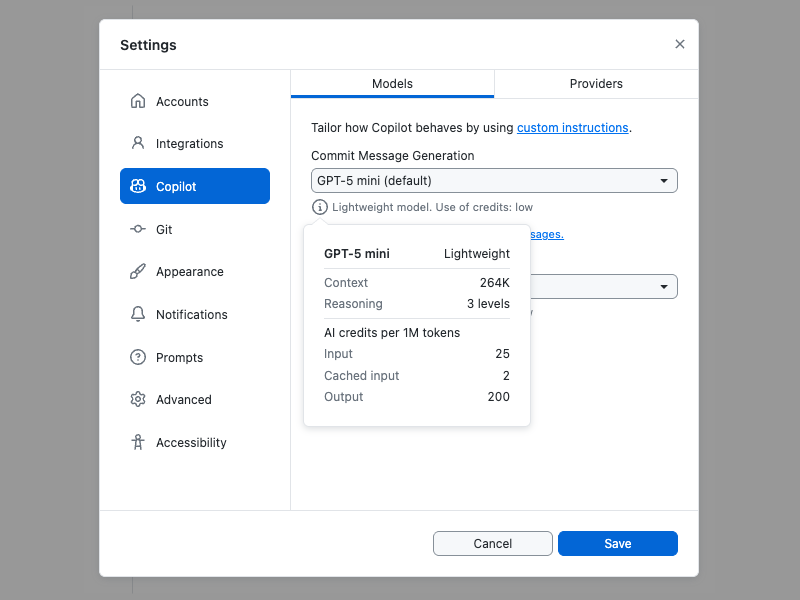Open the Accounts settings section
Viewport: 800px width, 600px height.
point(195,101)
